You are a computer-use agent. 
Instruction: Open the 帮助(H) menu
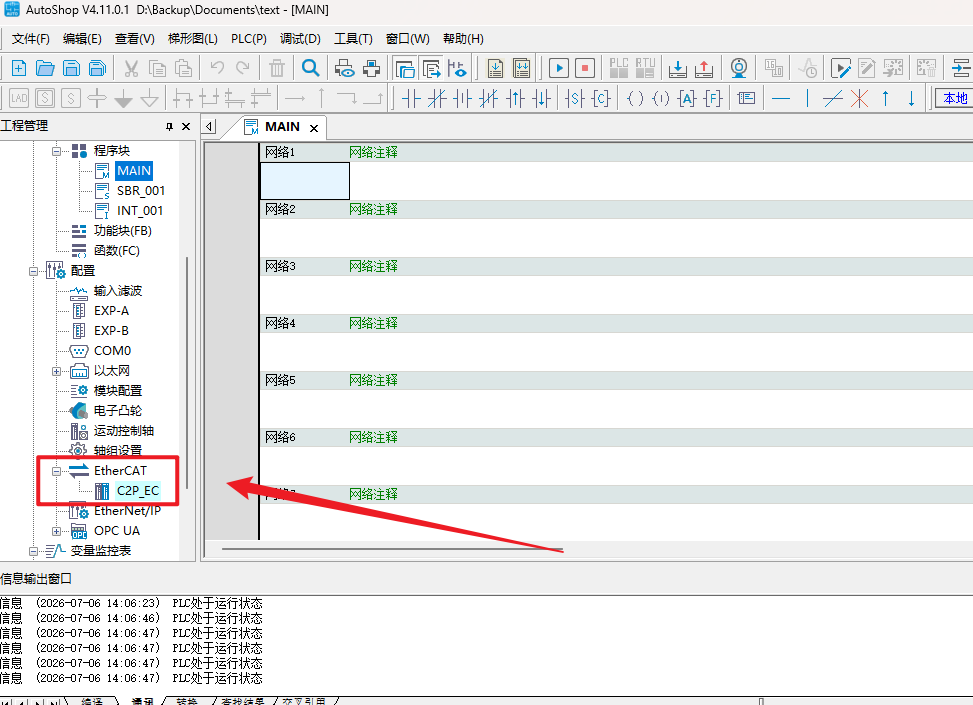click(x=463, y=38)
